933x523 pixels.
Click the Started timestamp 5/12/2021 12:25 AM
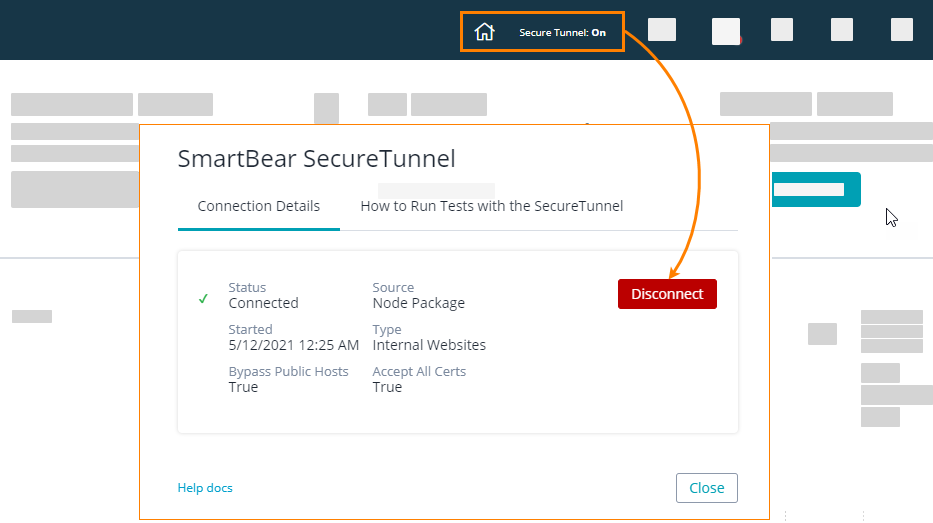(x=293, y=345)
